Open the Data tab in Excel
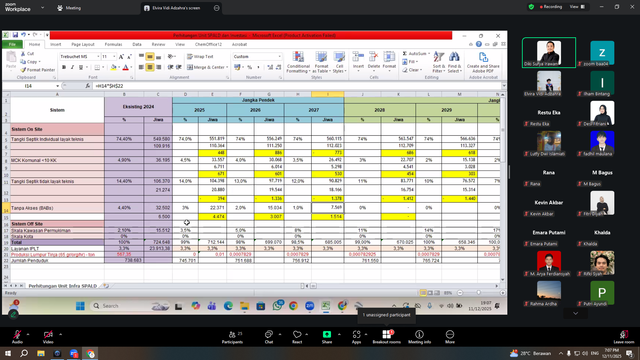 tap(137, 44)
